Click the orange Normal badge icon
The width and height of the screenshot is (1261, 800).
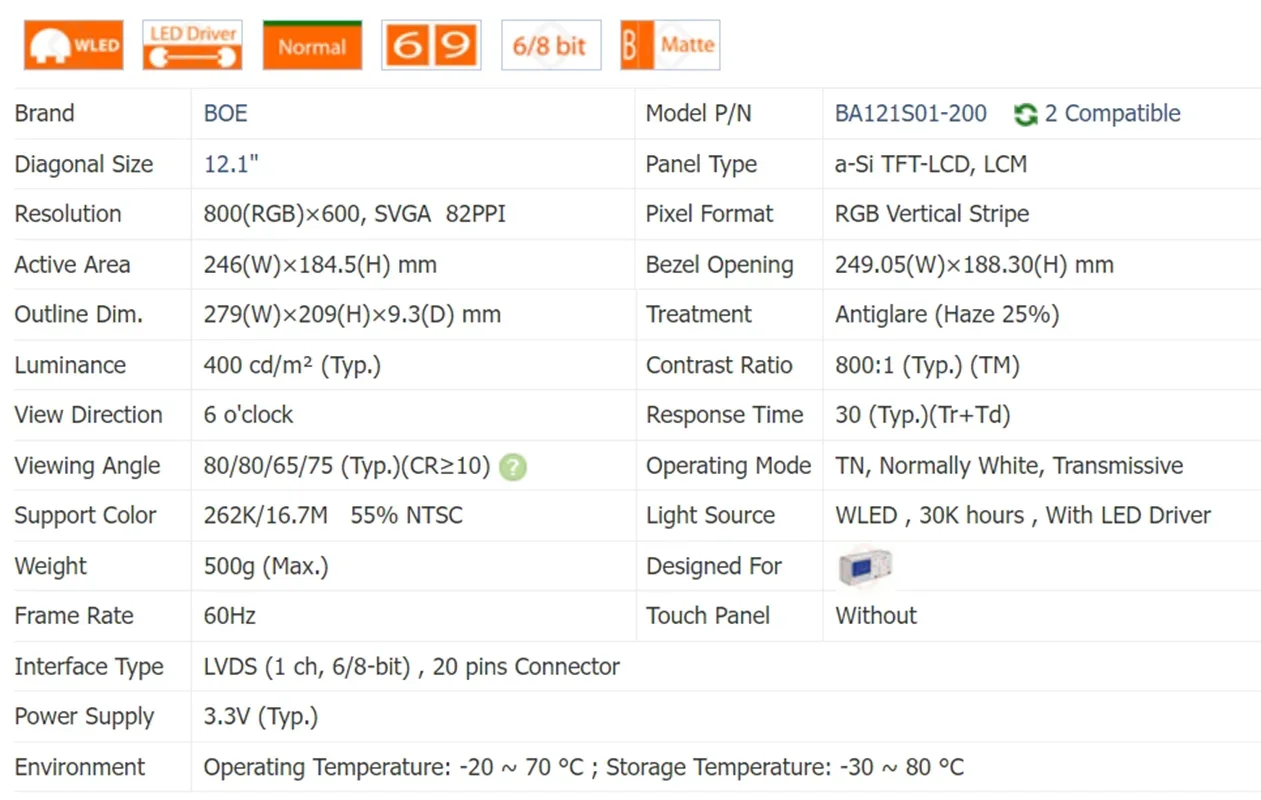tap(312, 45)
